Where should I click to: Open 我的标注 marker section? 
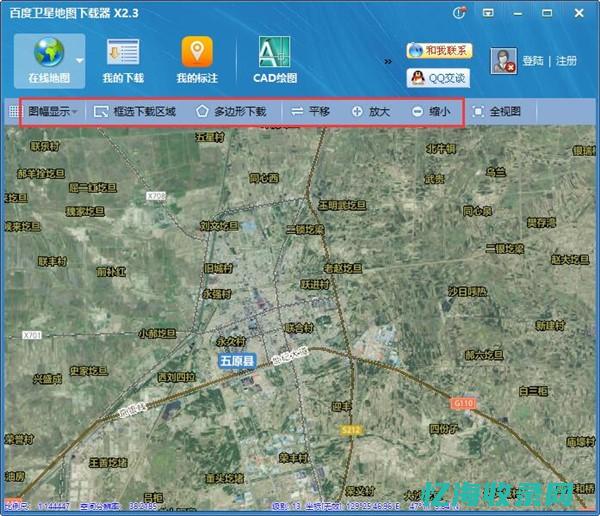196,61
